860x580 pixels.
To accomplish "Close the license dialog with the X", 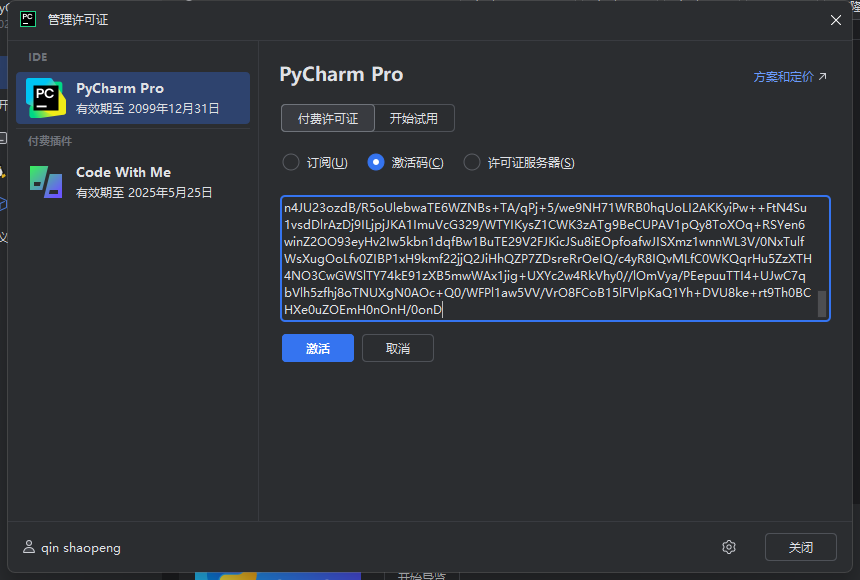I will coord(835,20).
